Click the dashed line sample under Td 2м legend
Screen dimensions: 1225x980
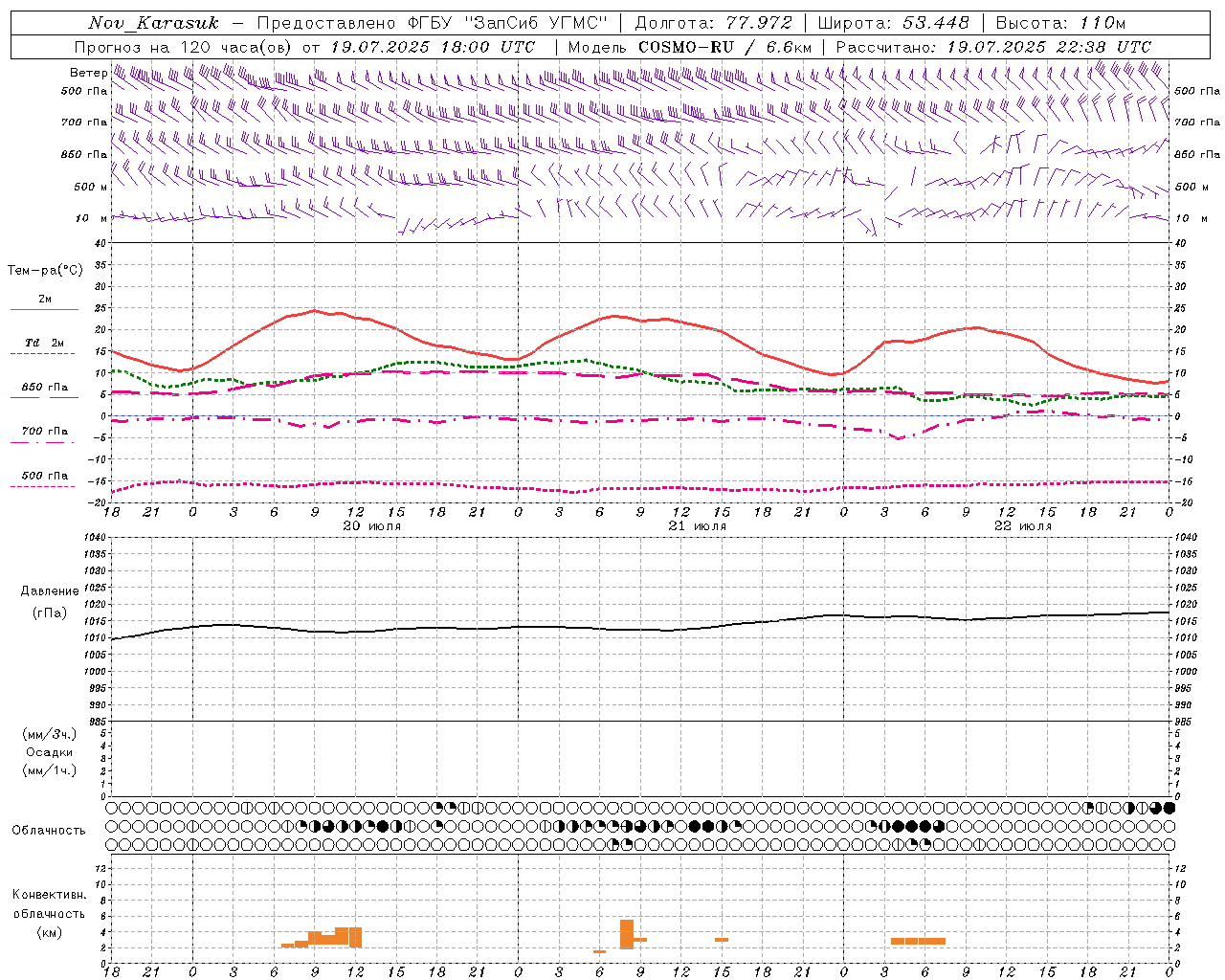pyautogui.click(x=43, y=354)
